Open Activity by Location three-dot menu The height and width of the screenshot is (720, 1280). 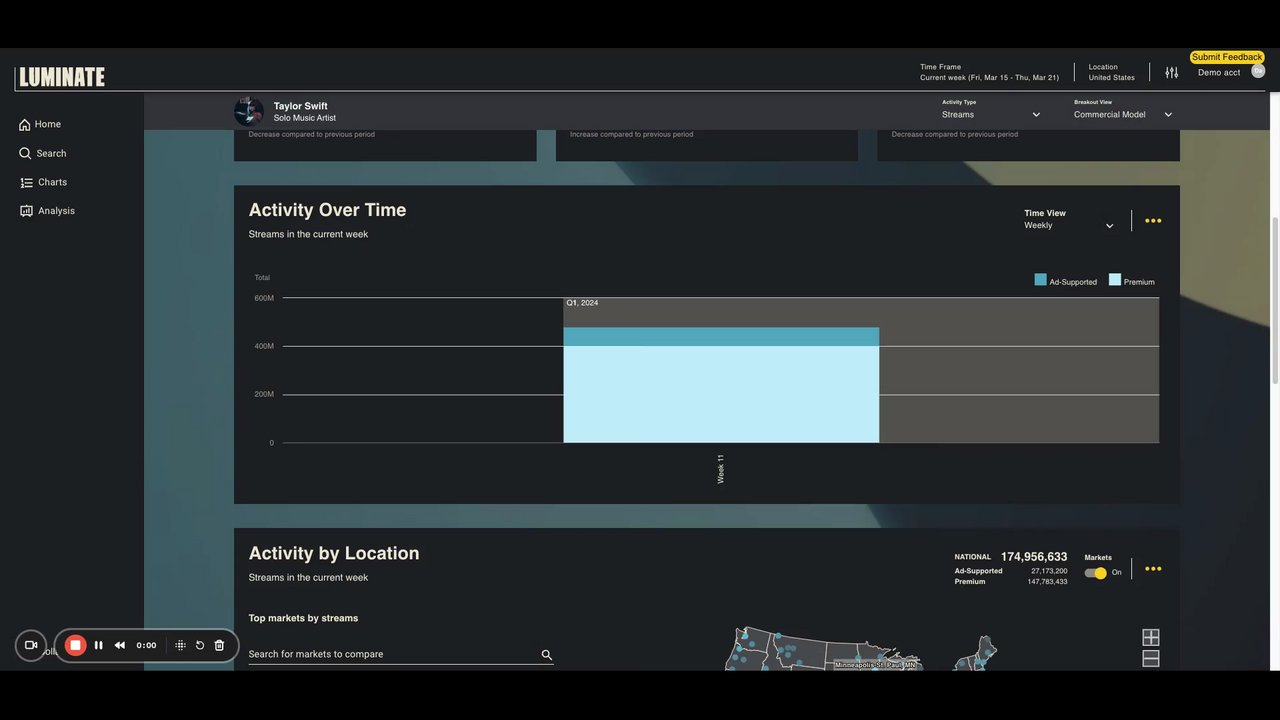[1153, 569]
